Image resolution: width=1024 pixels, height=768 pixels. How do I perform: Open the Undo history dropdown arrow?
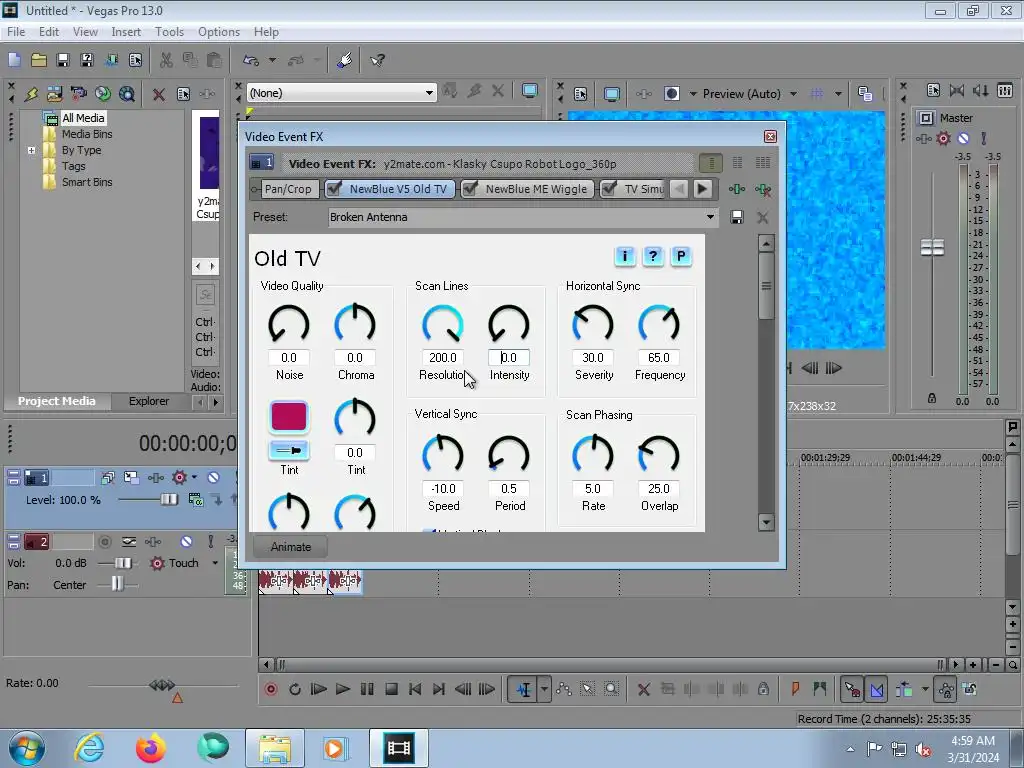(272, 60)
